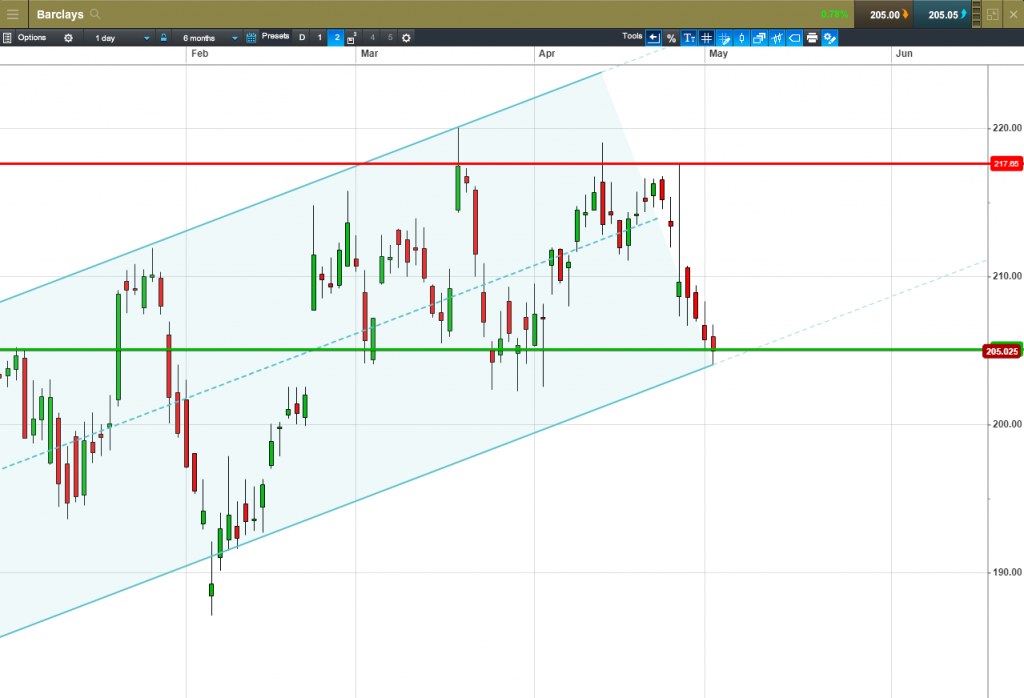Select the 205.025 current price label

pyautogui.click(x=1002, y=352)
